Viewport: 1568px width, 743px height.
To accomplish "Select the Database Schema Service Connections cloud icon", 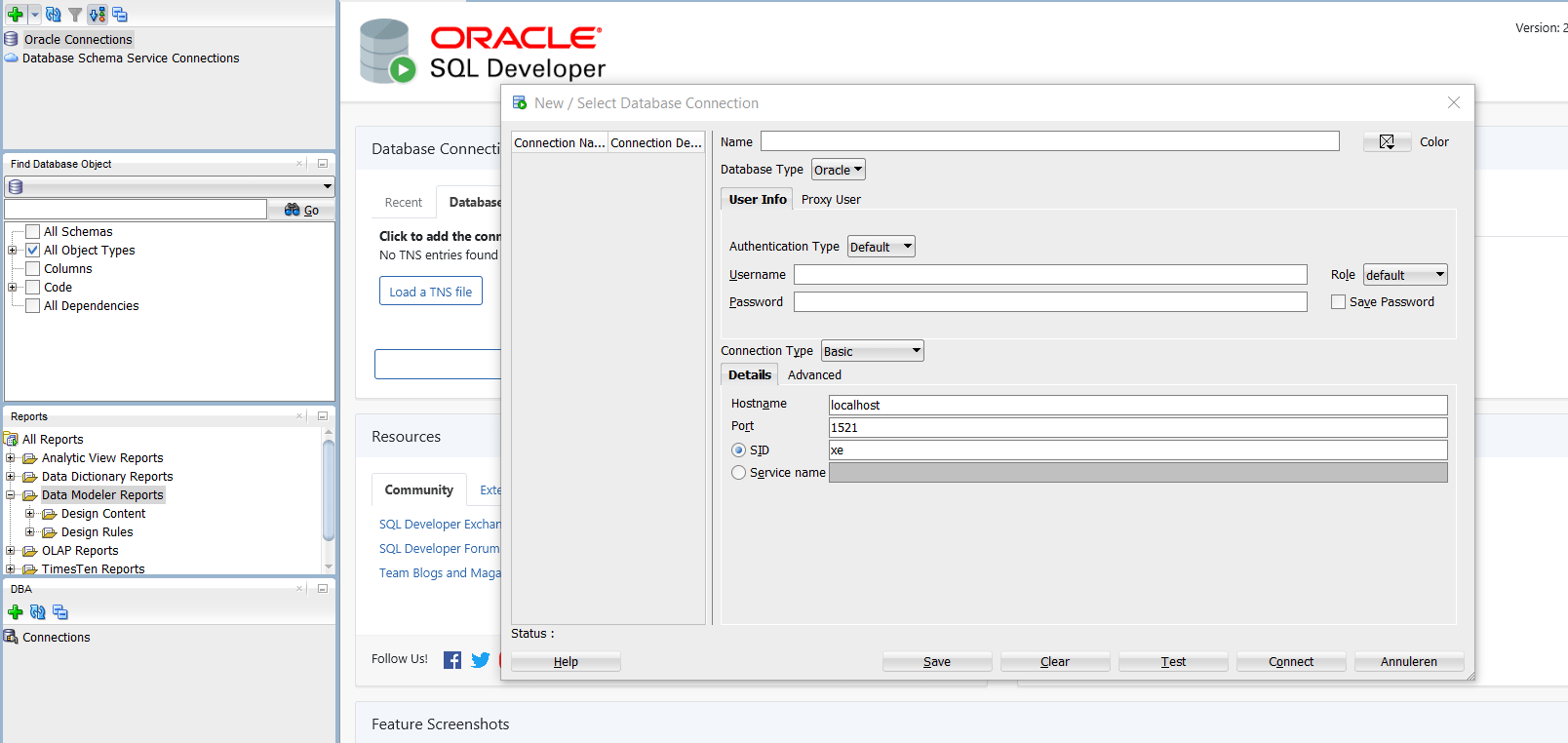I will [x=12, y=58].
